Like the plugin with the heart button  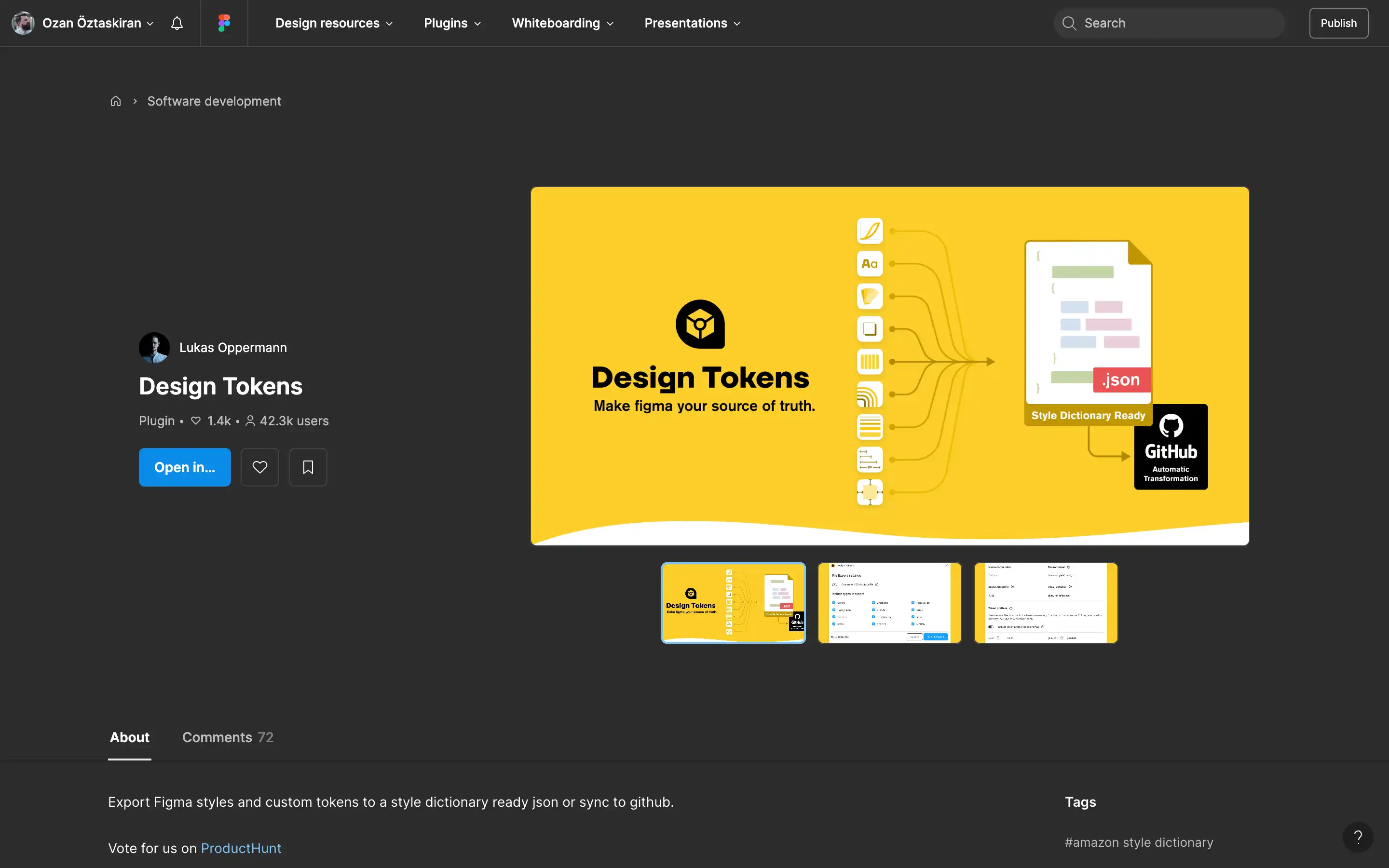click(x=259, y=467)
